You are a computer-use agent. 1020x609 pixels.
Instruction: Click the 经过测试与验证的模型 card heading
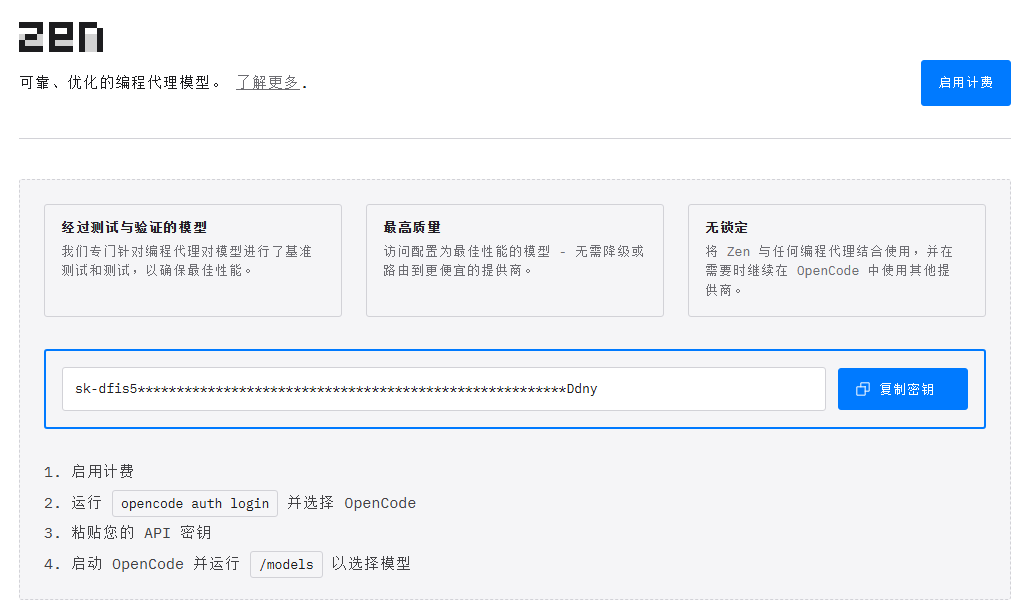(134, 228)
